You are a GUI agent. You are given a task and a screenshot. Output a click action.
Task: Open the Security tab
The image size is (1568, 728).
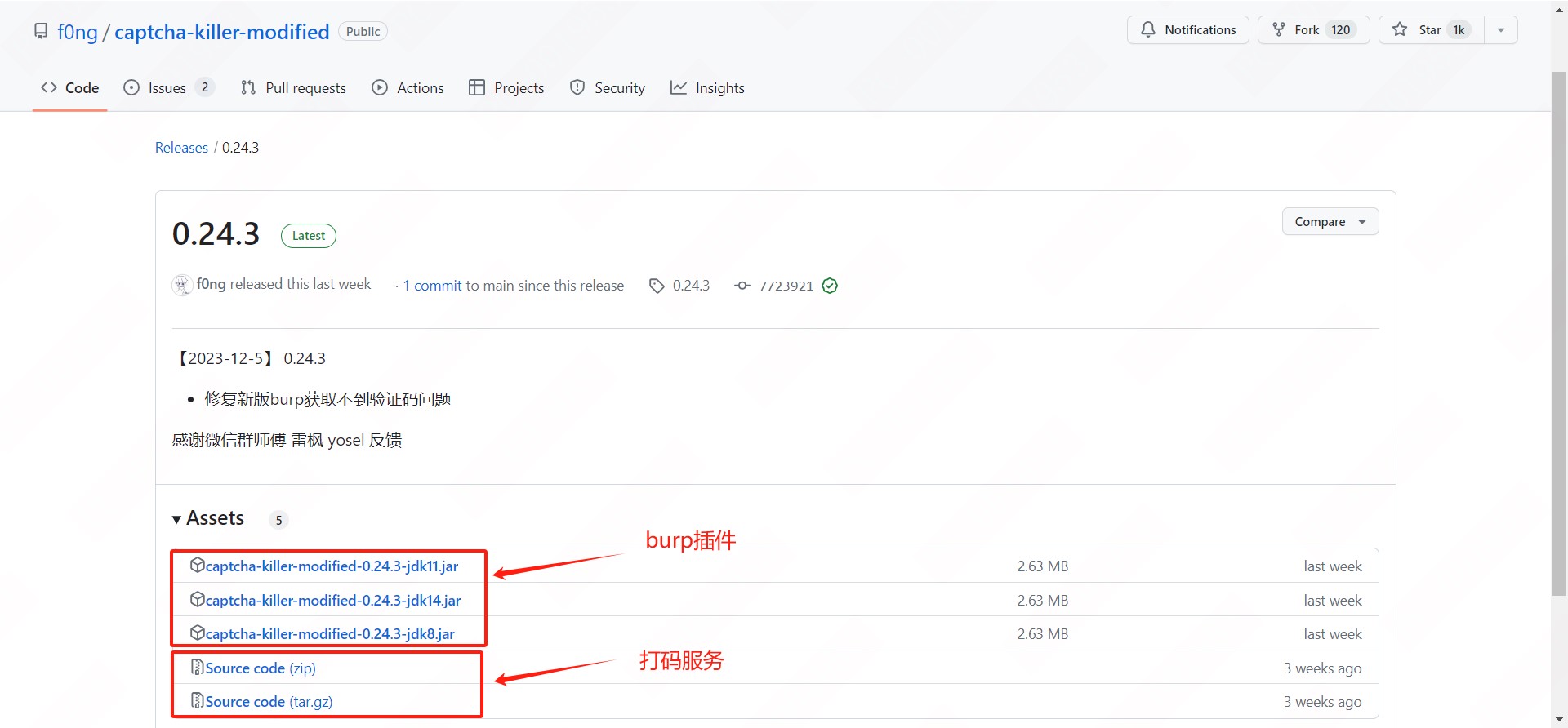tap(608, 88)
